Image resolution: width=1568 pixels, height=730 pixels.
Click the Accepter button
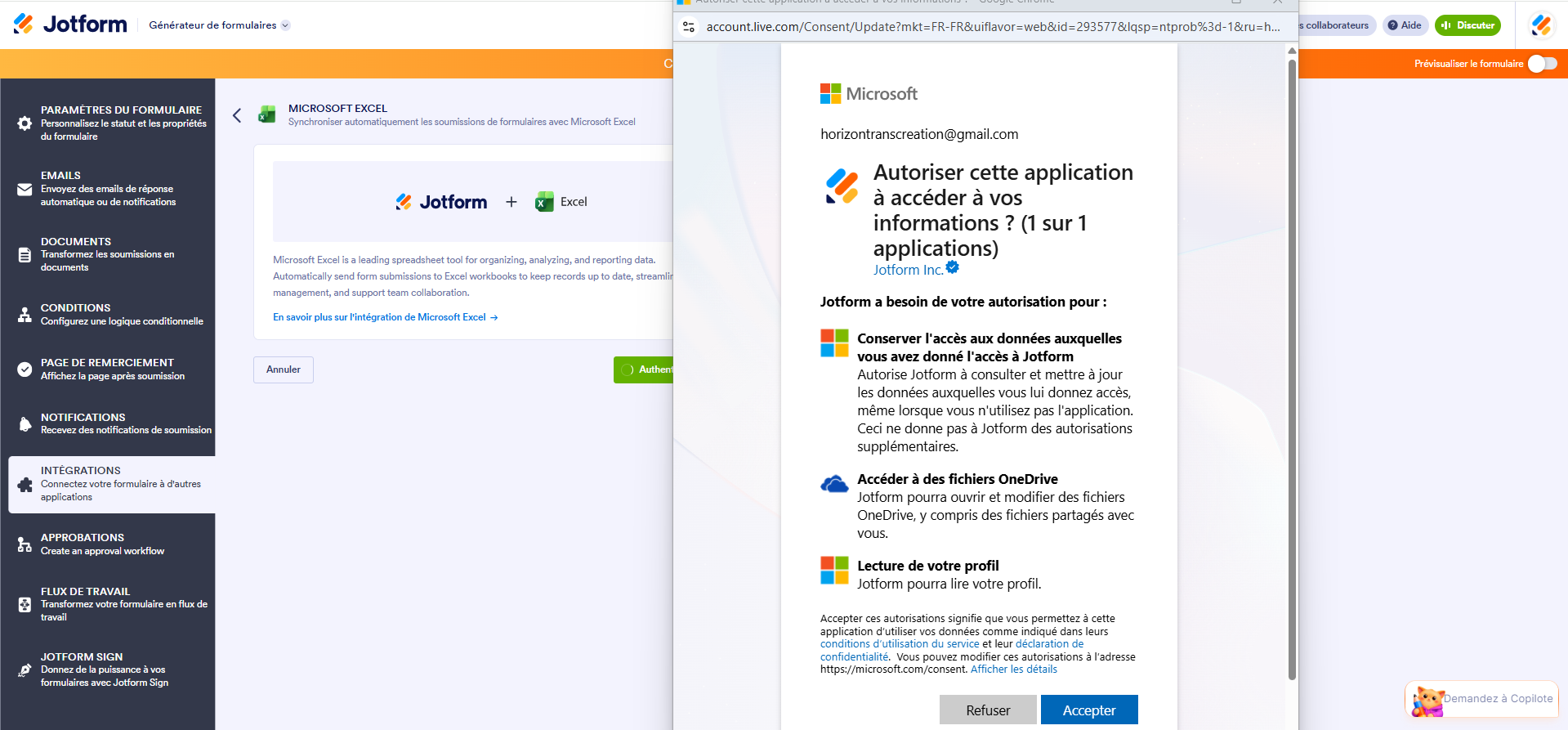pyautogui.click(x=1089, y=710)
